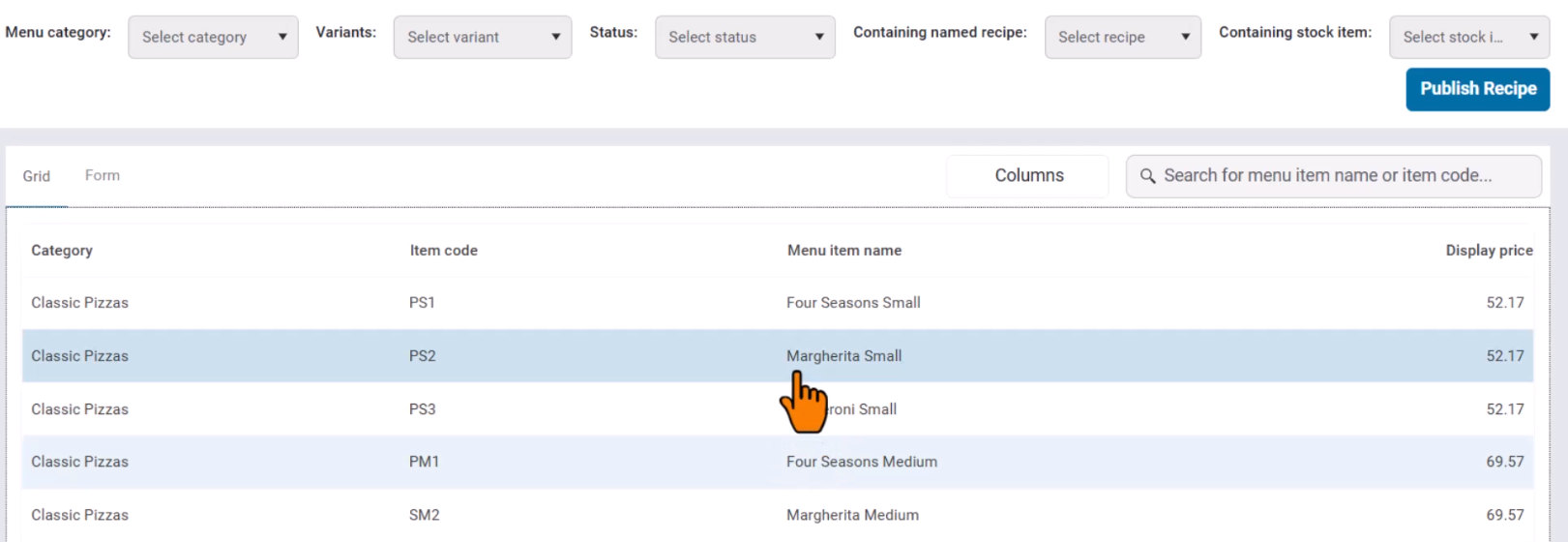The height and width of the screenshot is (542, 1568).
Task: Select the Margherita Medium row
Action: pos(852,515)
